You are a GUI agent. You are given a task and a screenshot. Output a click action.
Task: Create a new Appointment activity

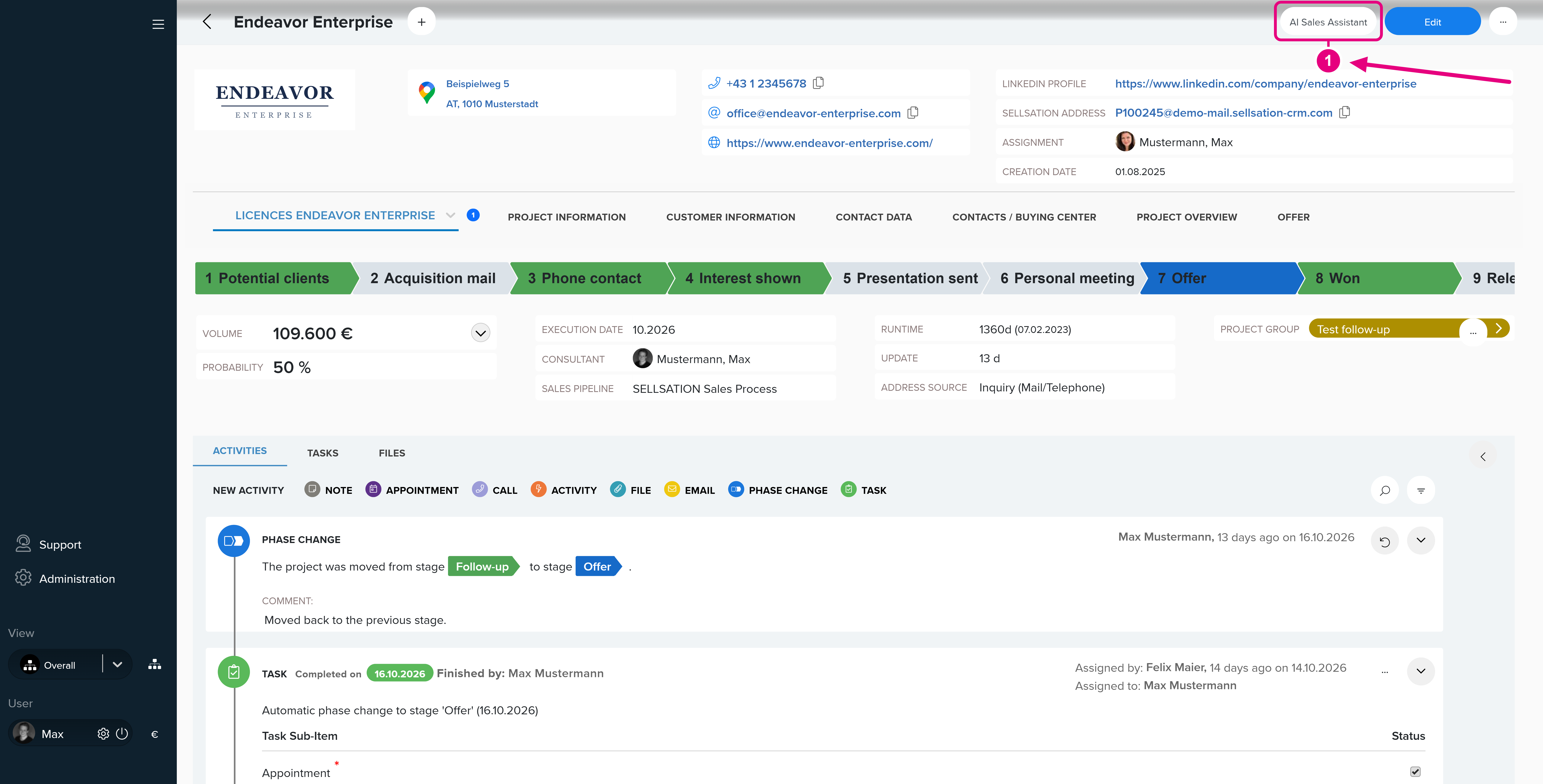[x=412, y=490]
